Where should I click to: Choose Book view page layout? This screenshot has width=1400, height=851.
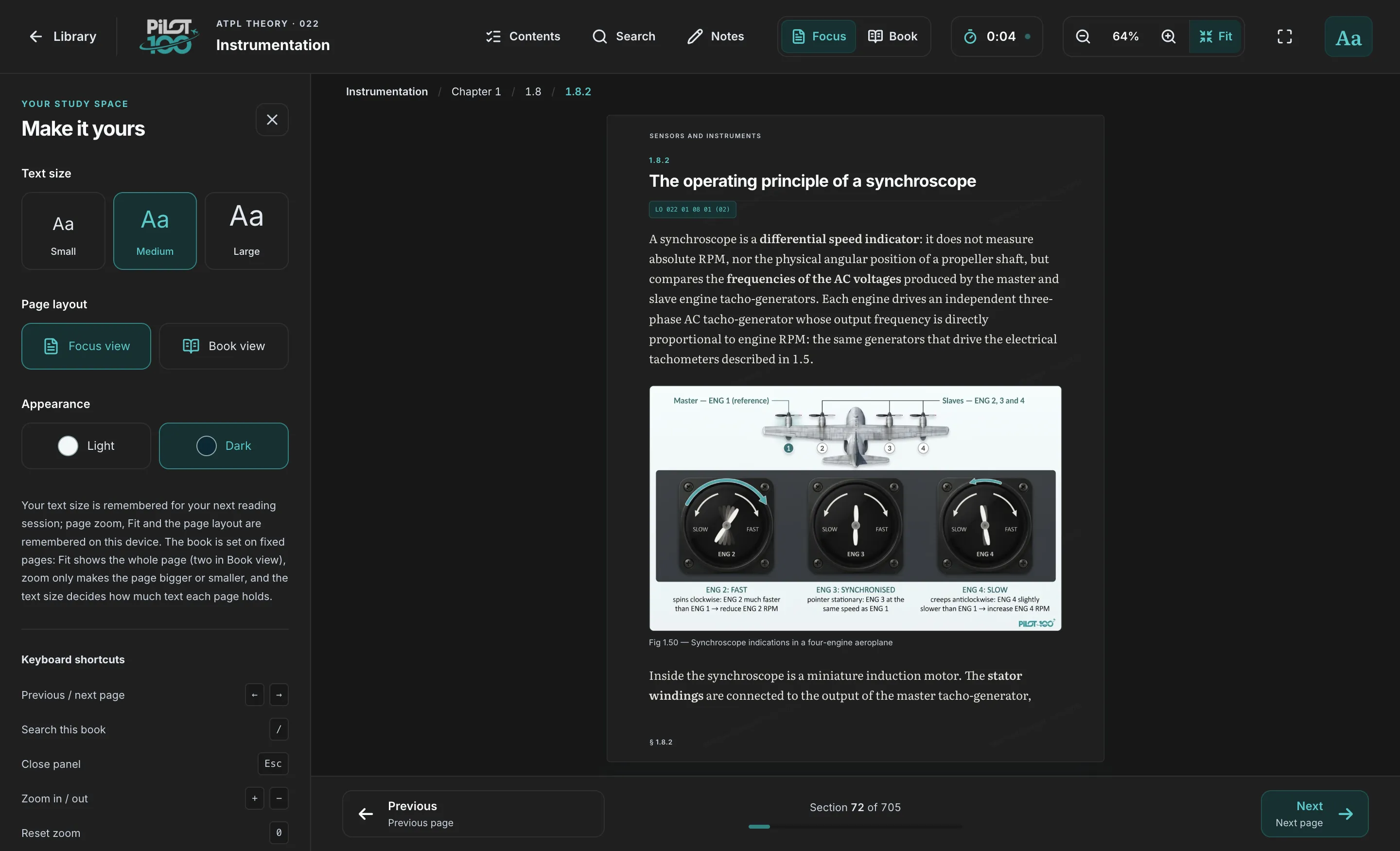coord(224,346)
